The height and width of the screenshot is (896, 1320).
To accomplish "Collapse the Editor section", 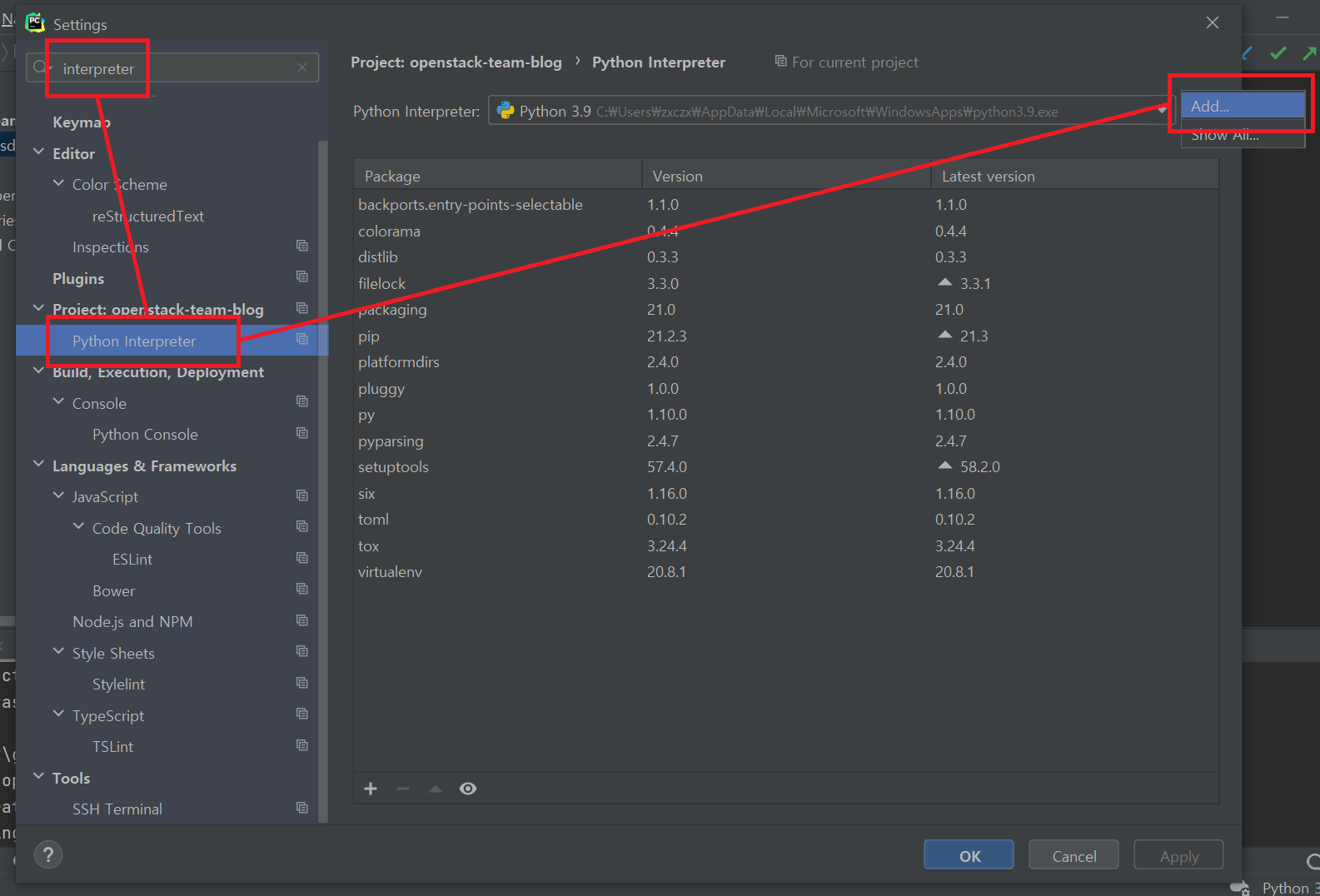I will tap(38, 152).
